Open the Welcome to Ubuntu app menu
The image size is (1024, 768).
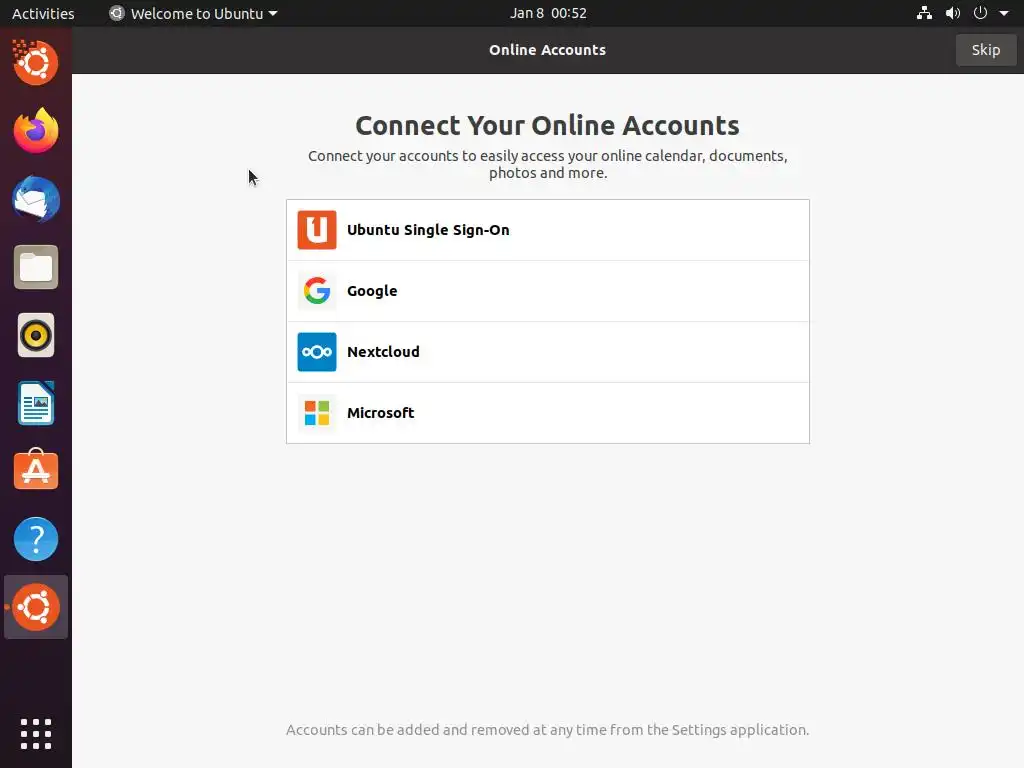click(193, 13)
